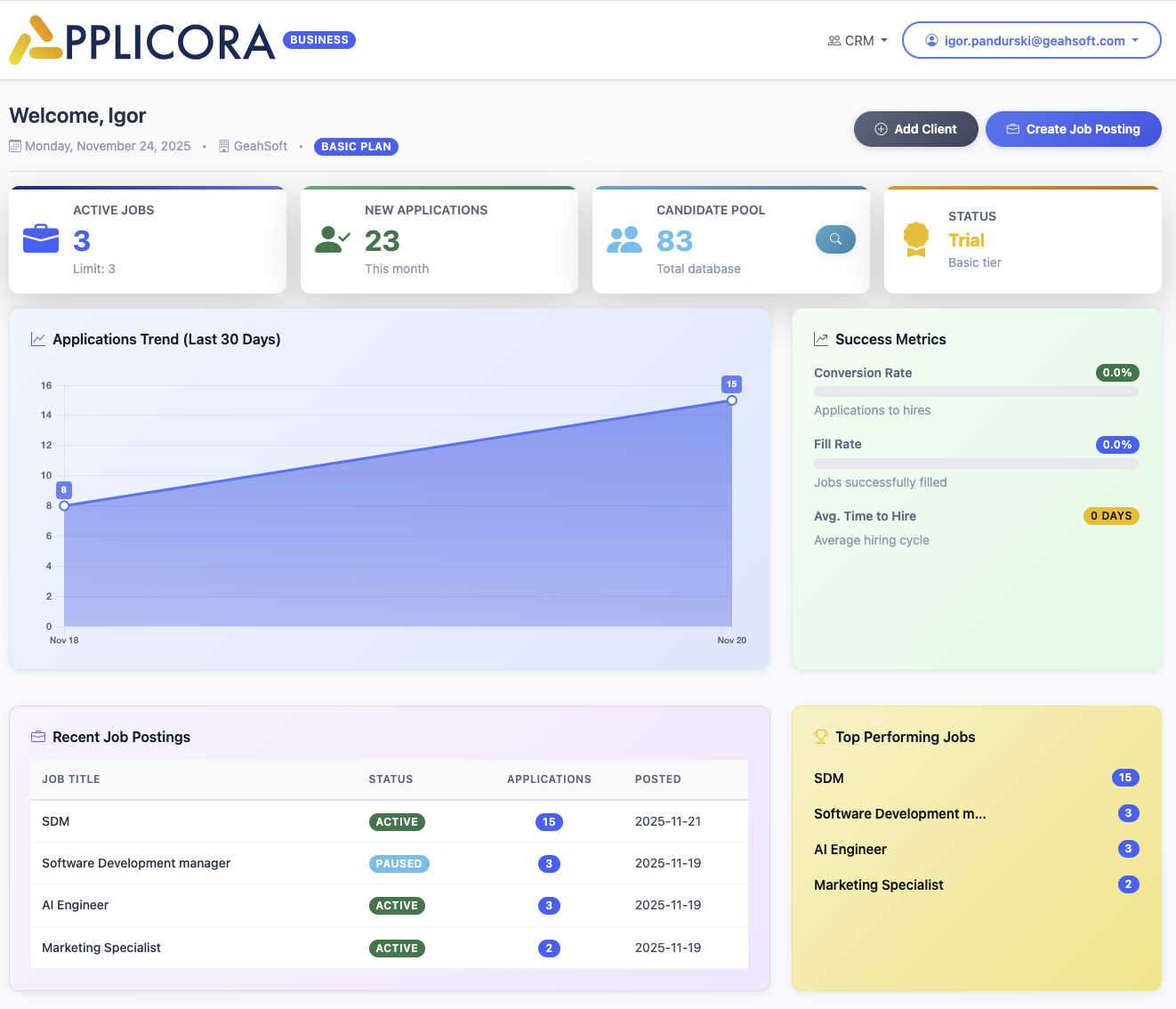This screenshot has height=1009, width=1176.
Task: Click the trophy icon beside Top Performing Jobs
Action: click(819, 737)
